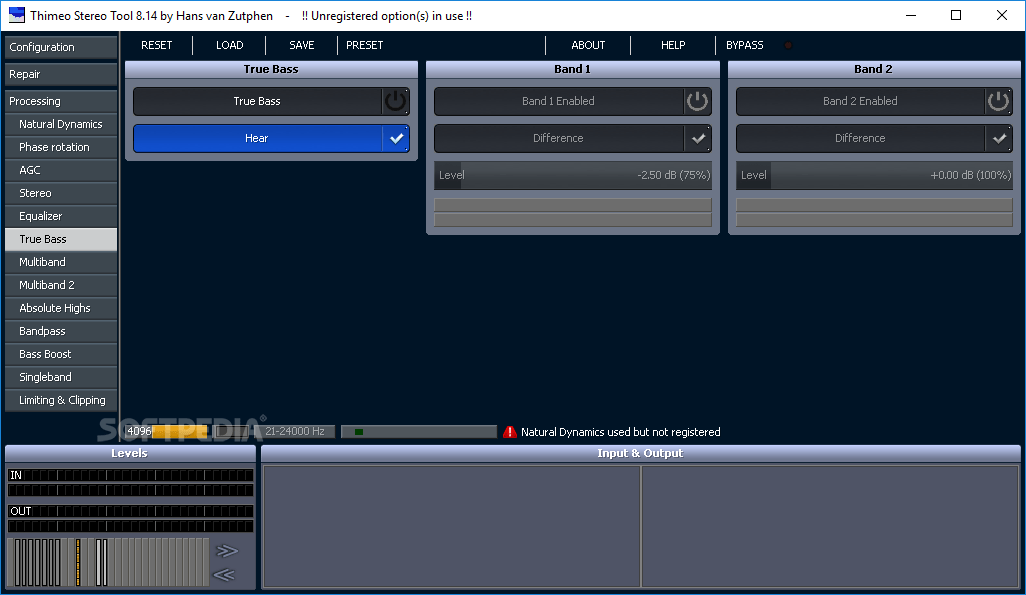1026x595 pixels.
Task: Toggle the Band 1 Enabled power icon
Action: pos(697,101)
